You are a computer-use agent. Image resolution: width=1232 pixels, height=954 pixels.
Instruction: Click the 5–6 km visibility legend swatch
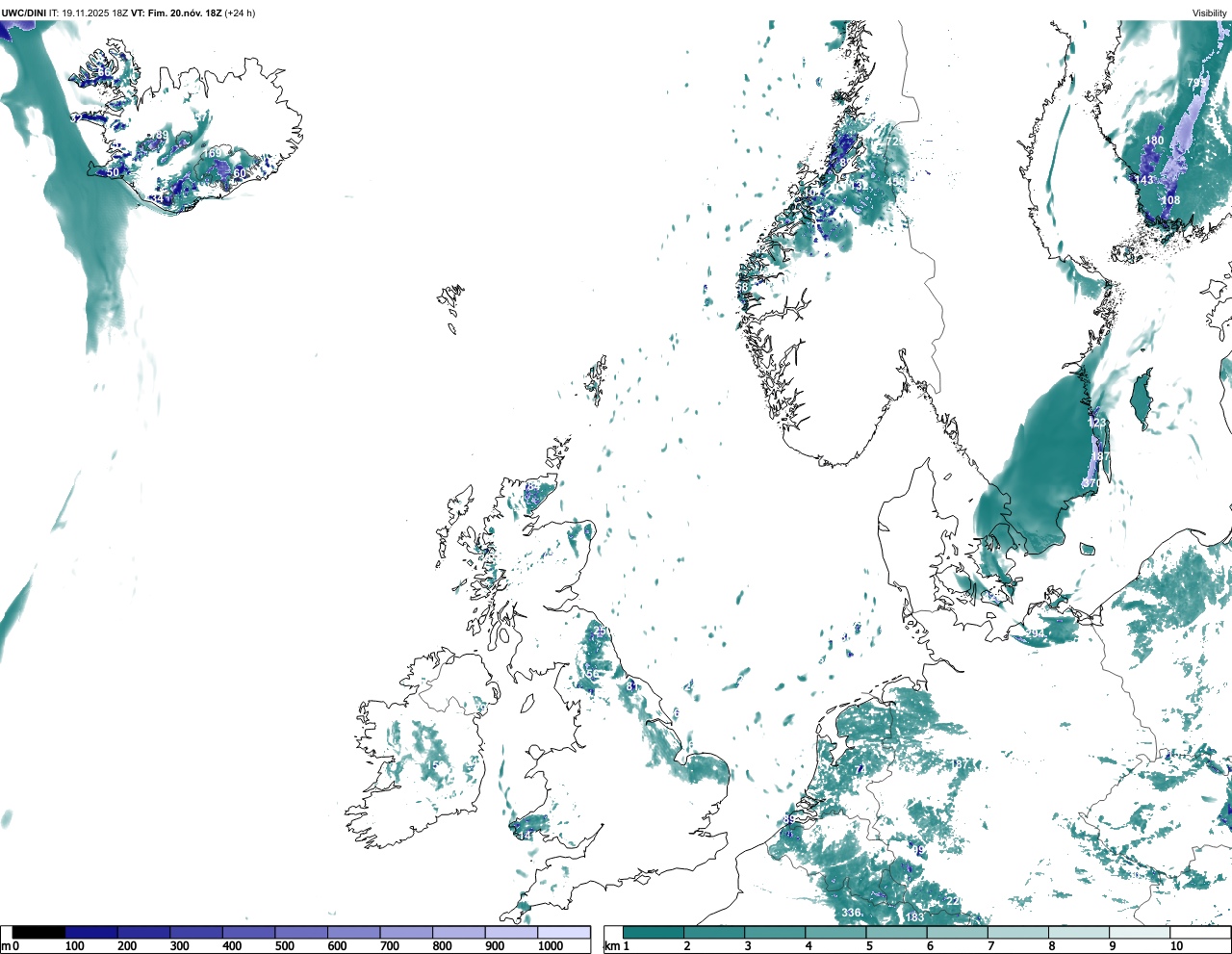897,932
